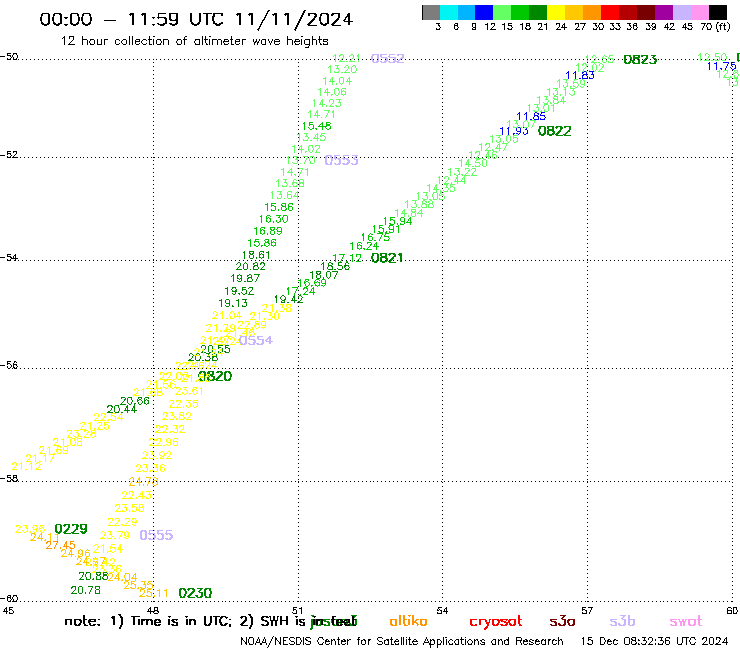This screenshot has height=650, width=740.
Task: Select the 0823 time label
Action: pos(640,59)
